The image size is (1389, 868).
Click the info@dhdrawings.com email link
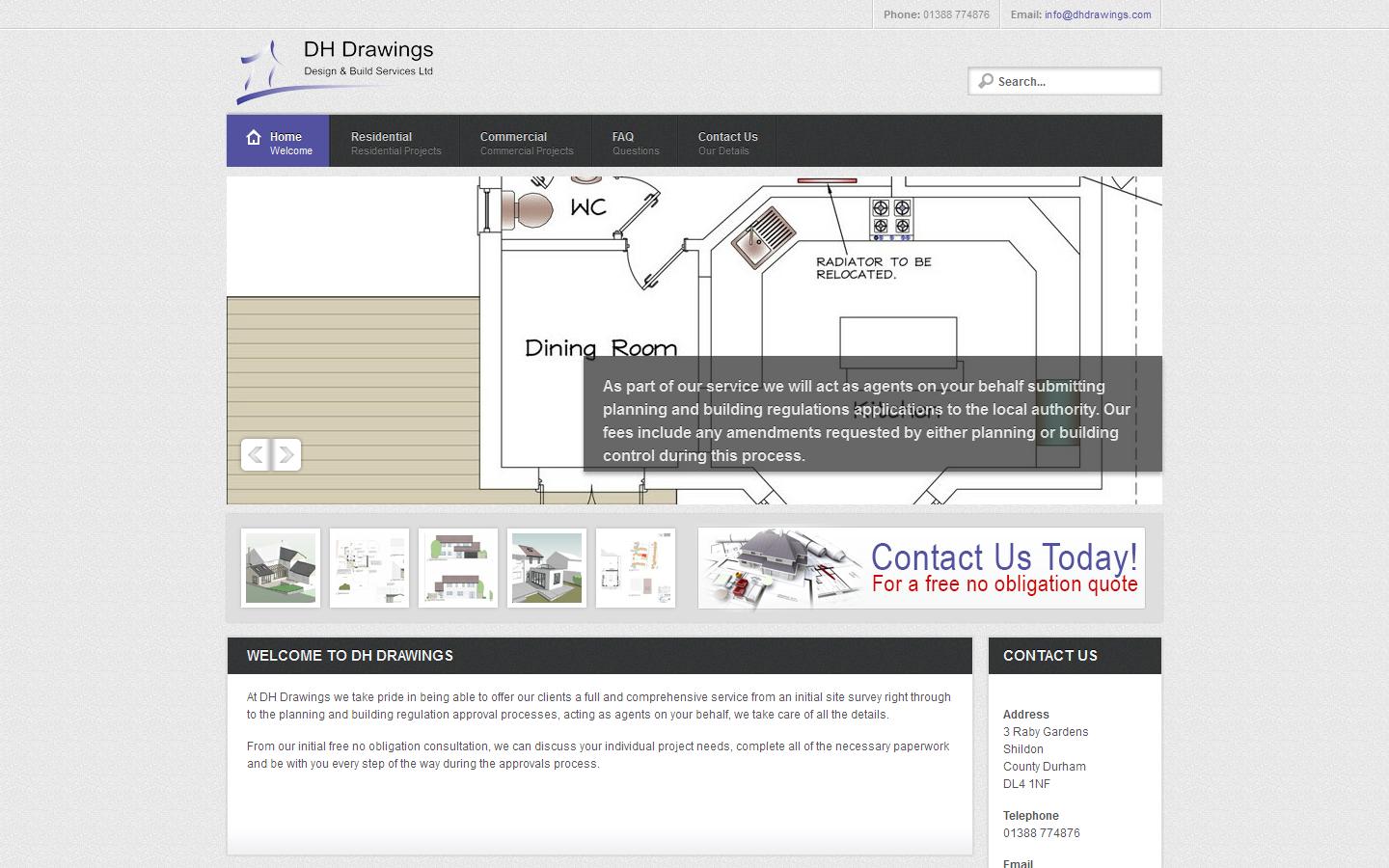[x=1098, y=14]
